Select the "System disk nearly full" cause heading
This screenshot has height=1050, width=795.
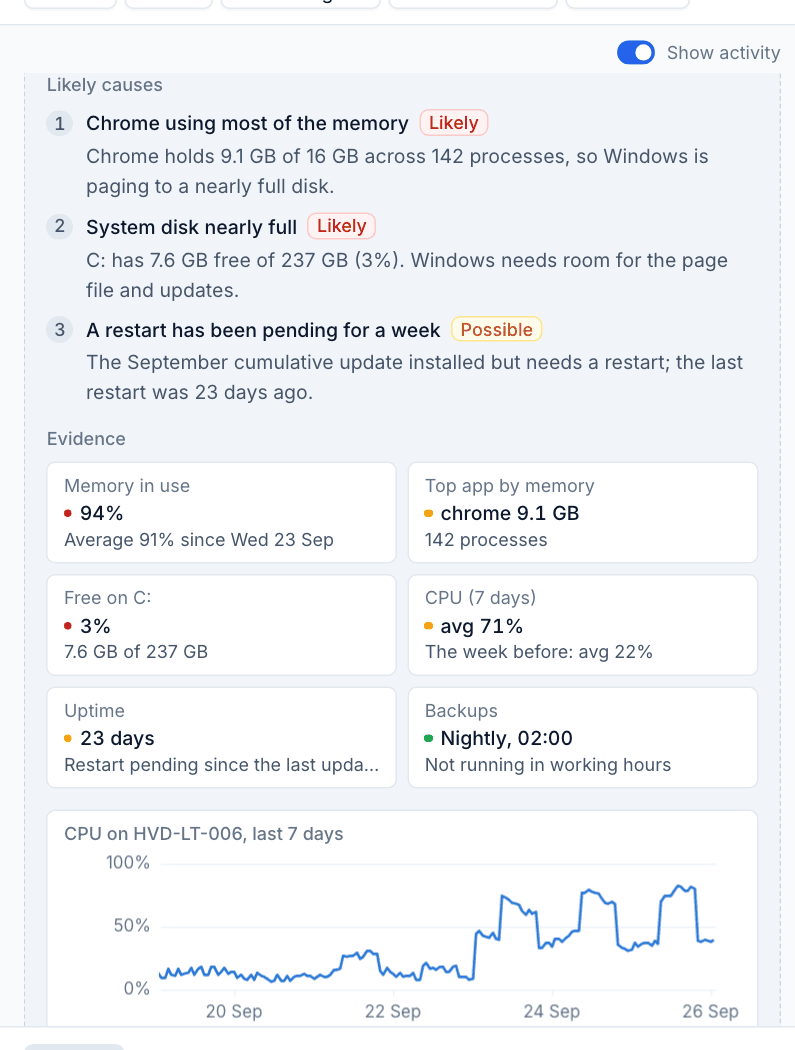tap(192, 227)
